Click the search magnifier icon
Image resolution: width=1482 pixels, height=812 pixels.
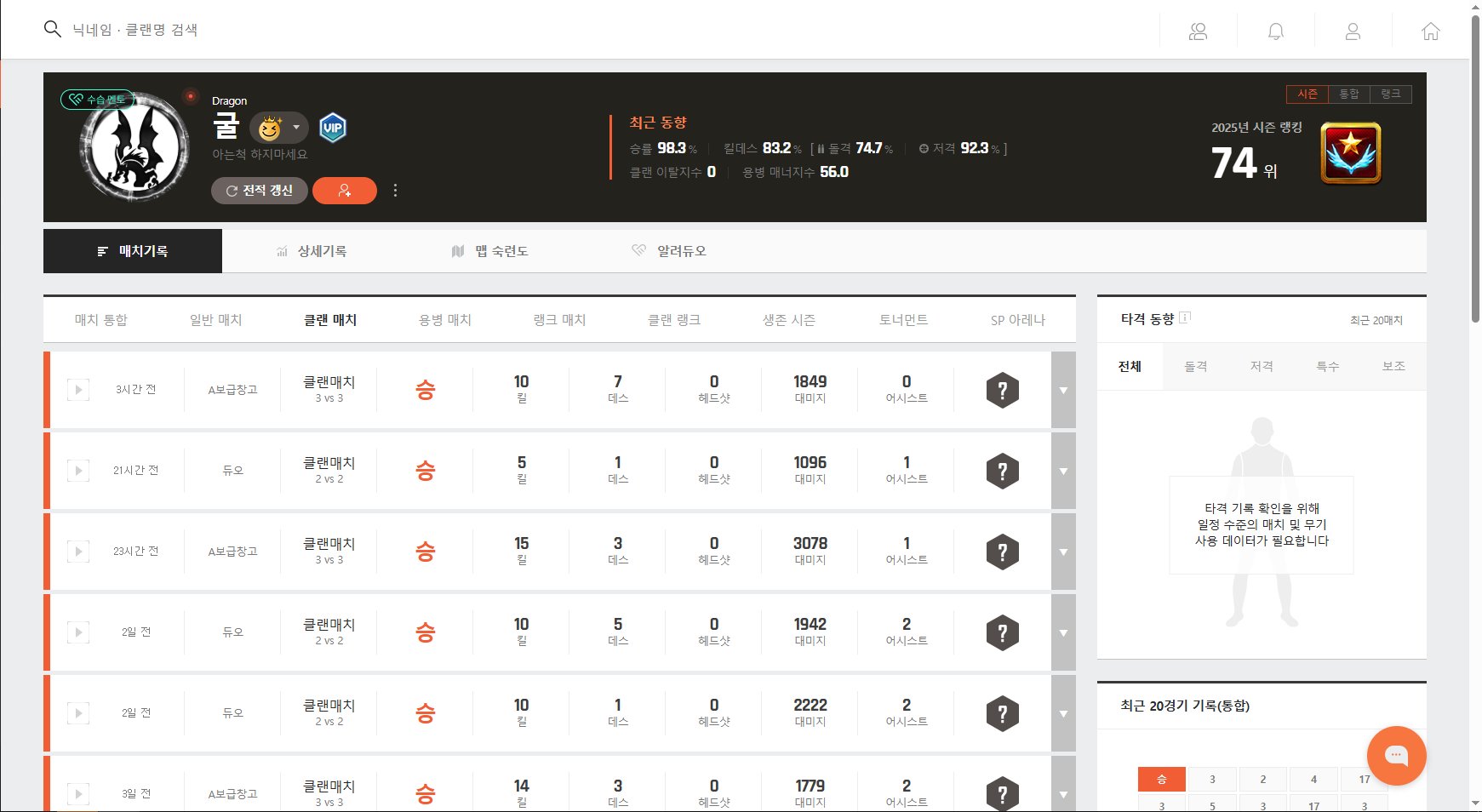coord(52,30)
